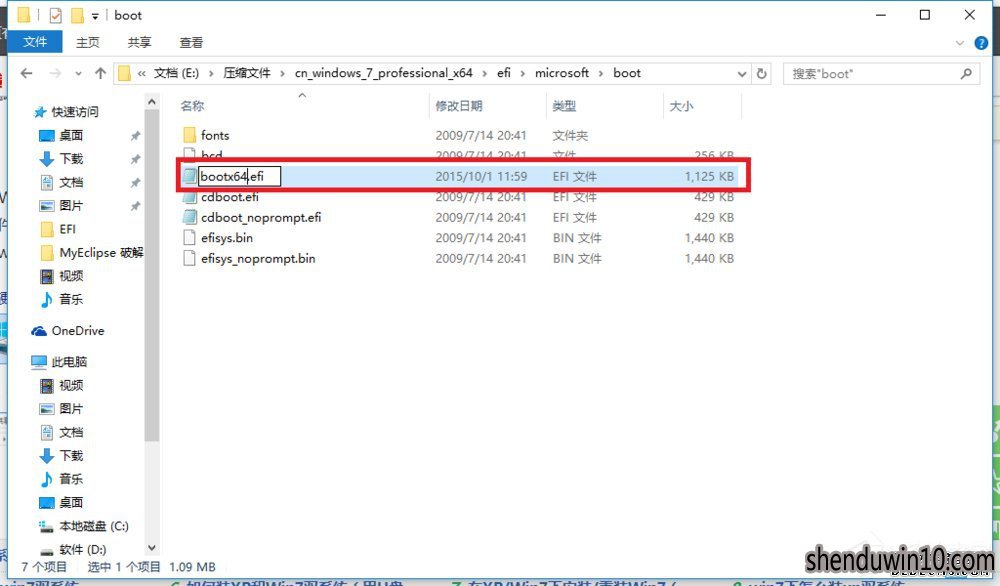The height and width of the screenshot is (586, 1000).
Task: Click the efisys.bin file icon
Action: [189, 238]
